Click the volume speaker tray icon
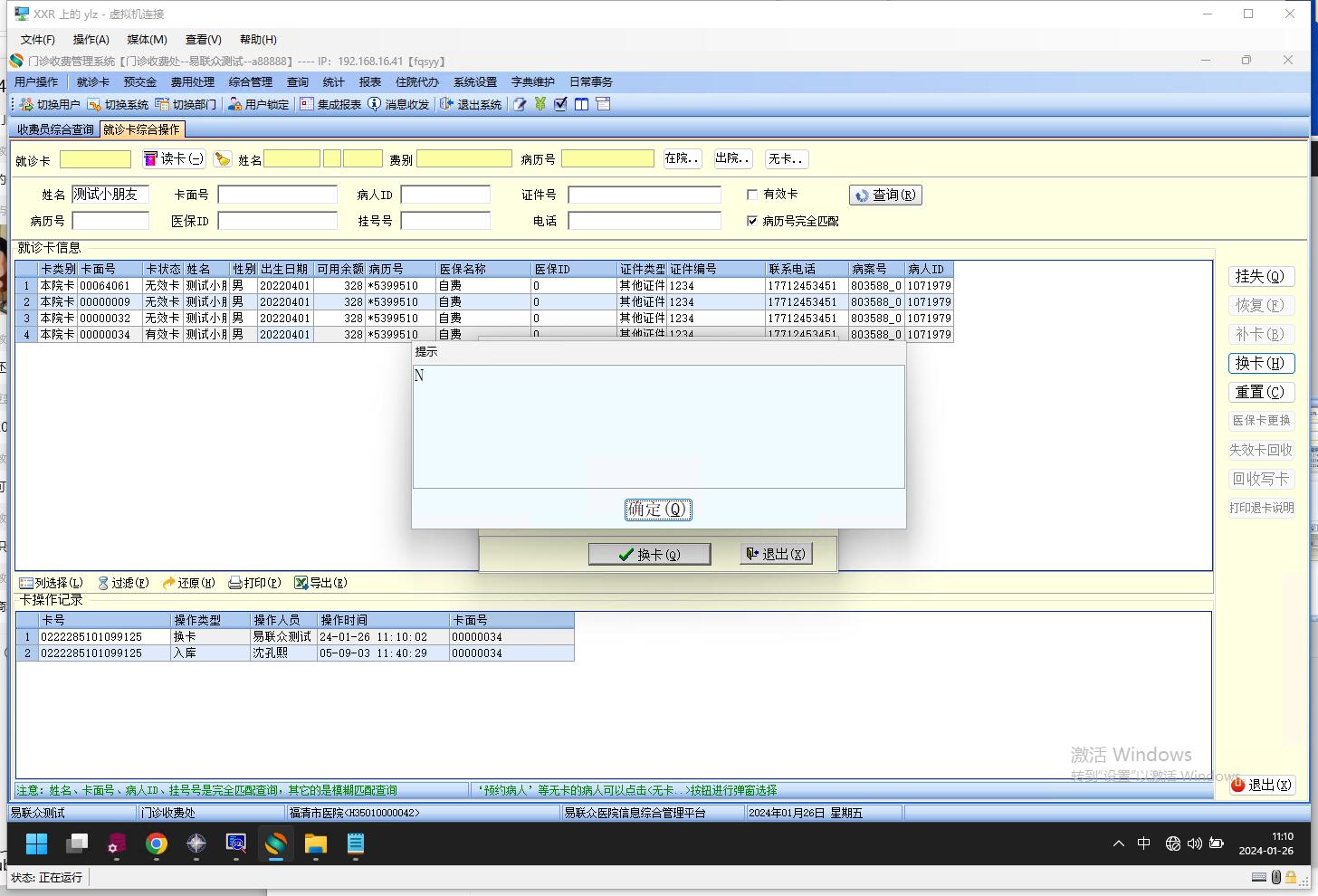Viewport: 1318px width, 896px height. tap(1195, 844)
